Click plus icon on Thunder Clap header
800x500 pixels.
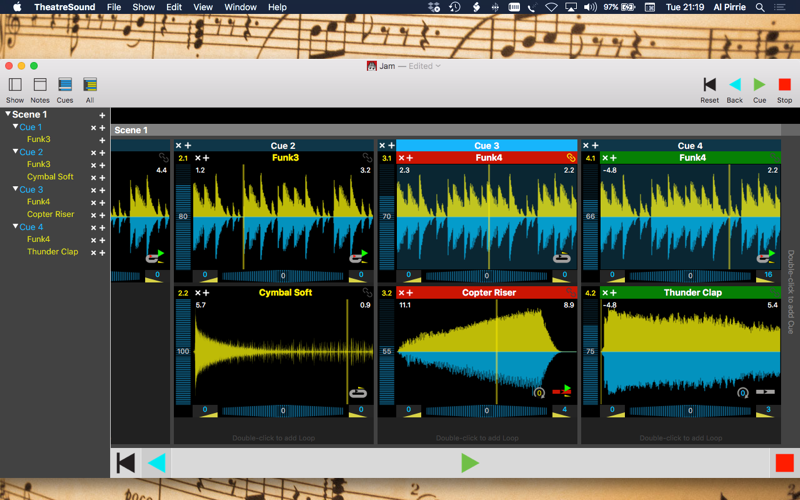(x=613, y=293)
